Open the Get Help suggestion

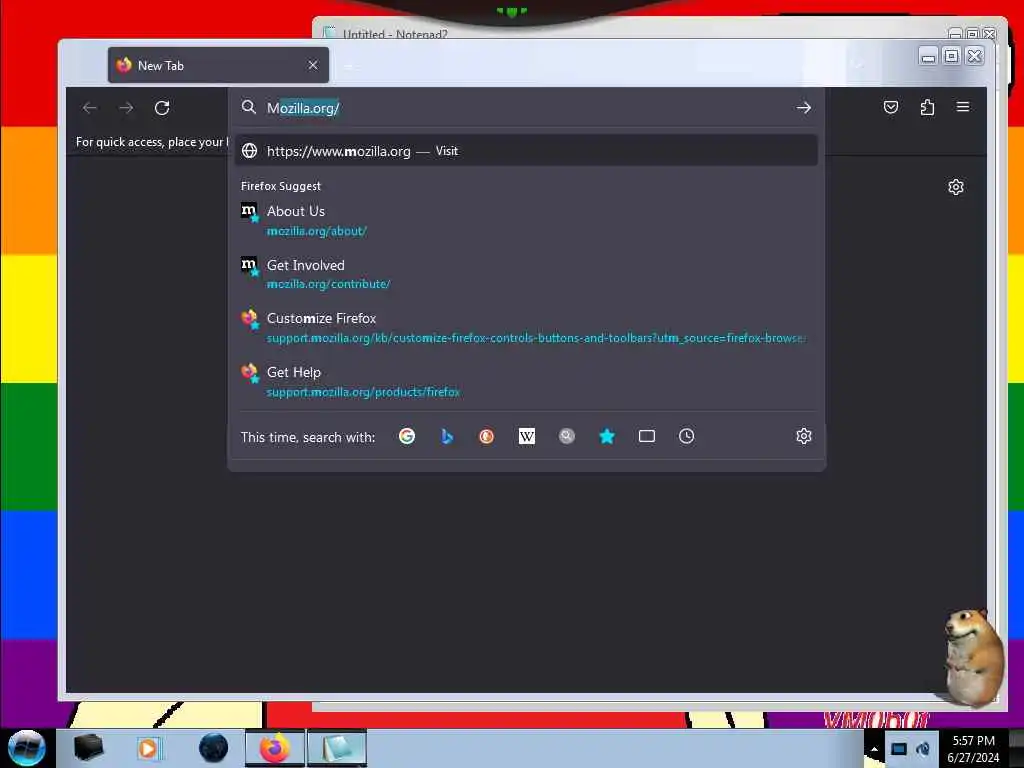pos(526,381)
